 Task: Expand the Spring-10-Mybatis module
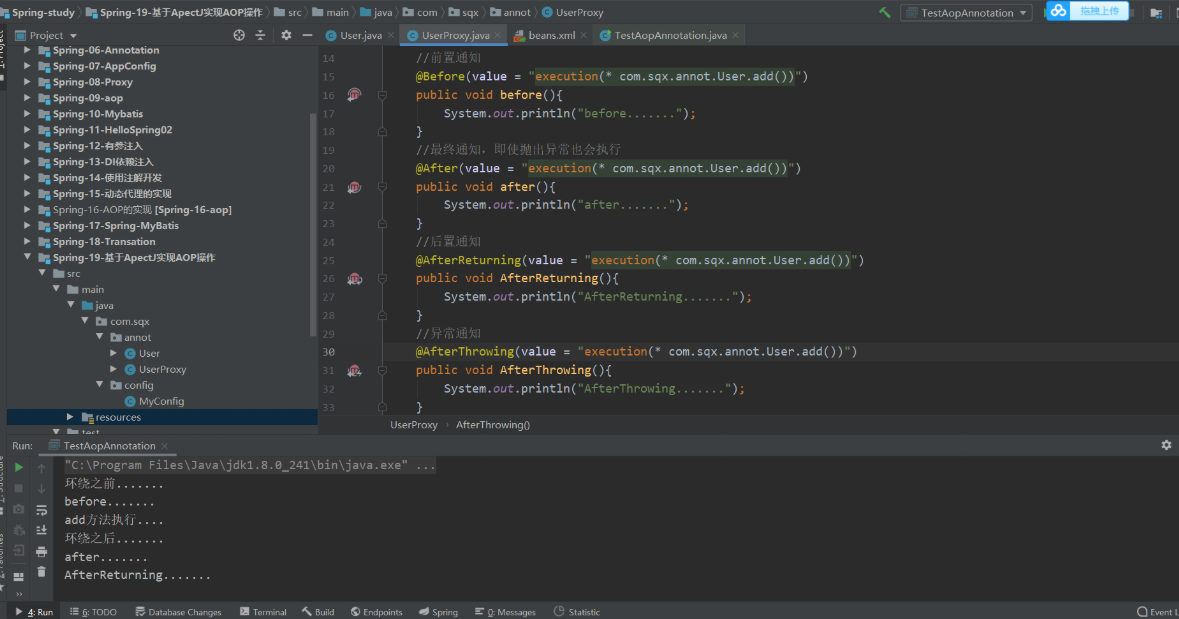click(x=27, y=114)
